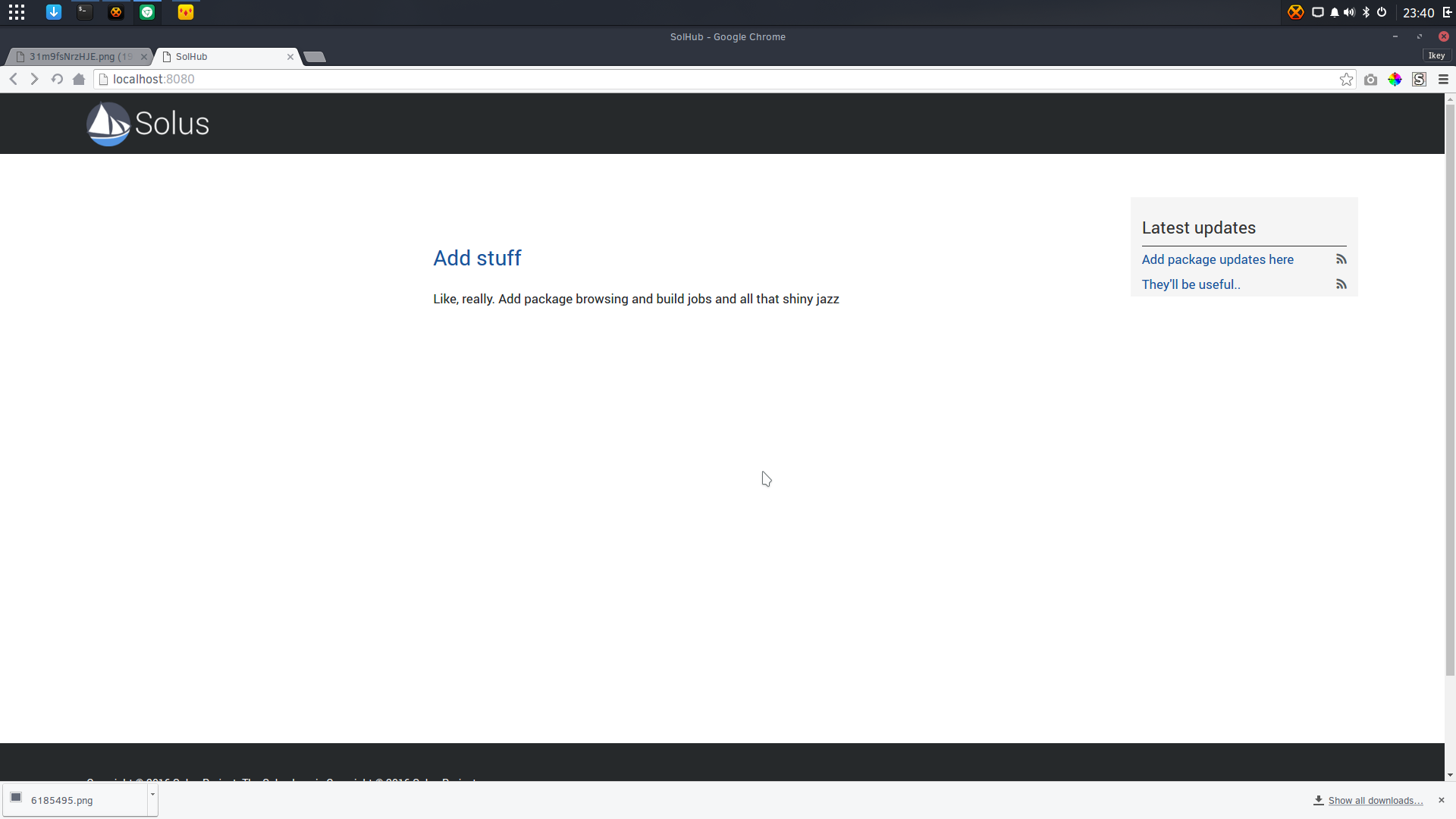Open the applications grid menu
1456x819 pixels.
coord(17,12)
